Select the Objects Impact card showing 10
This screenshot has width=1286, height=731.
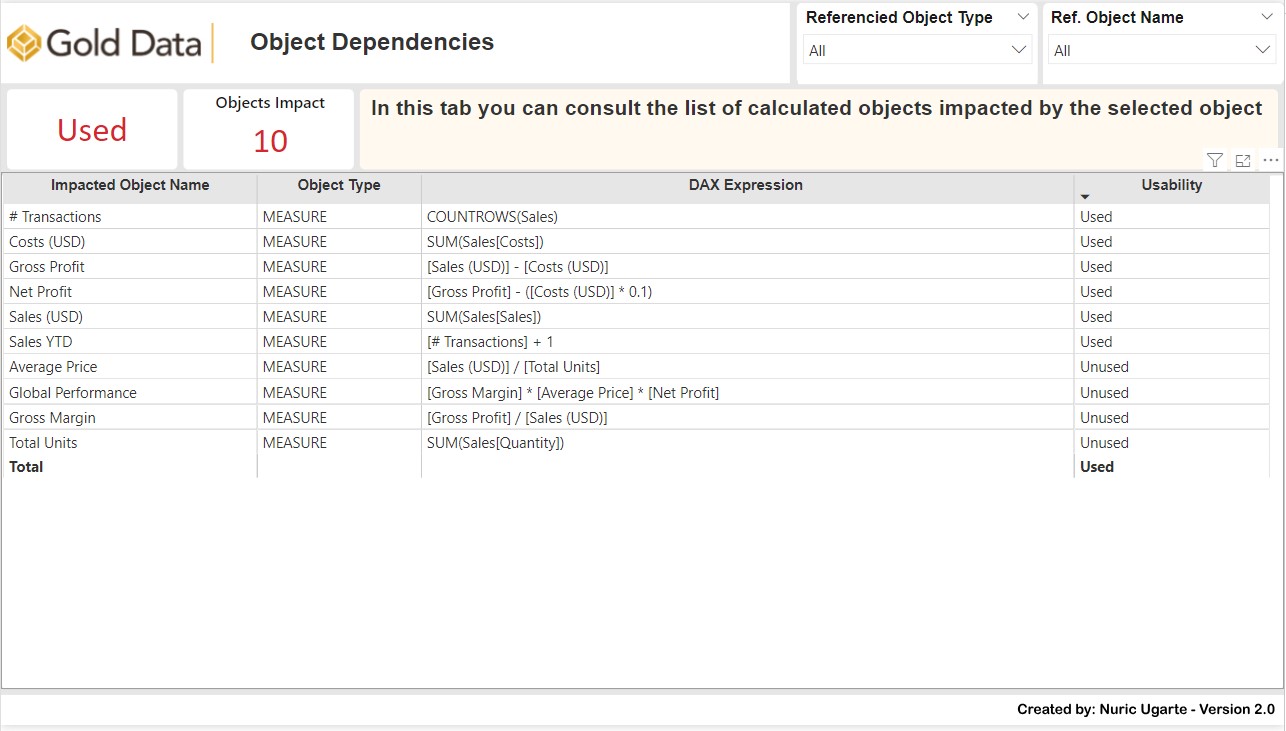tap(269, 129)
